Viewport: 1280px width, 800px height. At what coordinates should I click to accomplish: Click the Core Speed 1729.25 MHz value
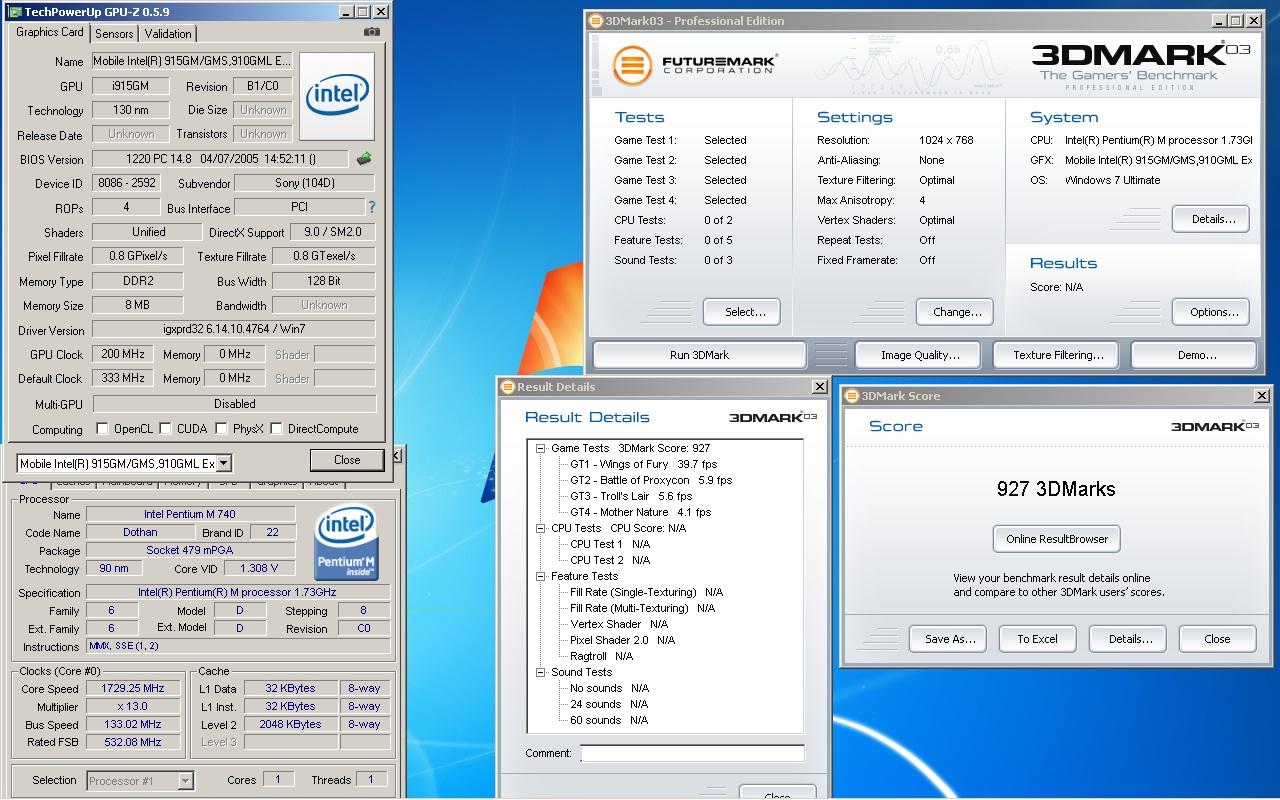pyautogui.click(x=133, y=689)
